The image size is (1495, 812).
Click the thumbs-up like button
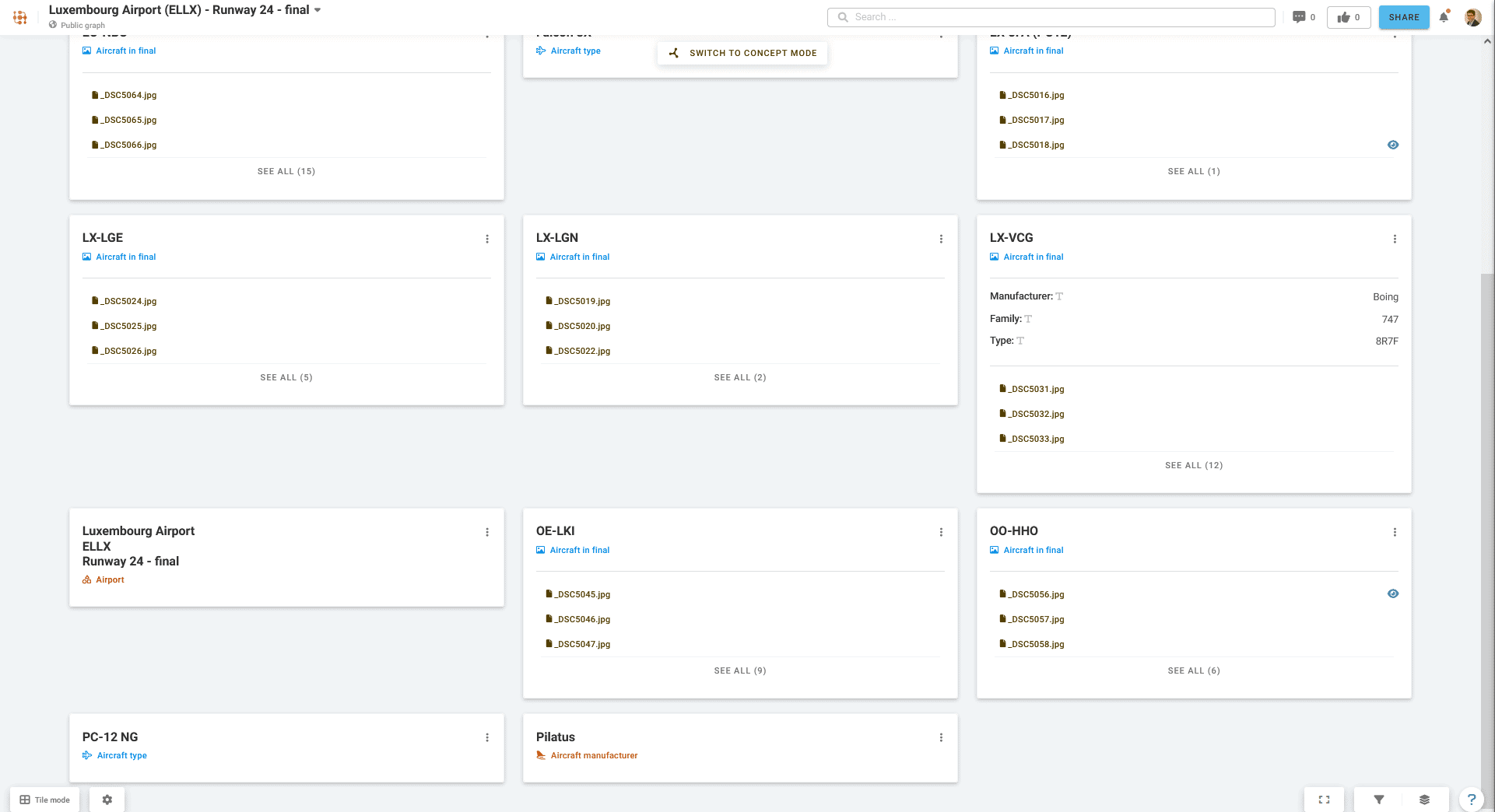(x=1349, y=17)
